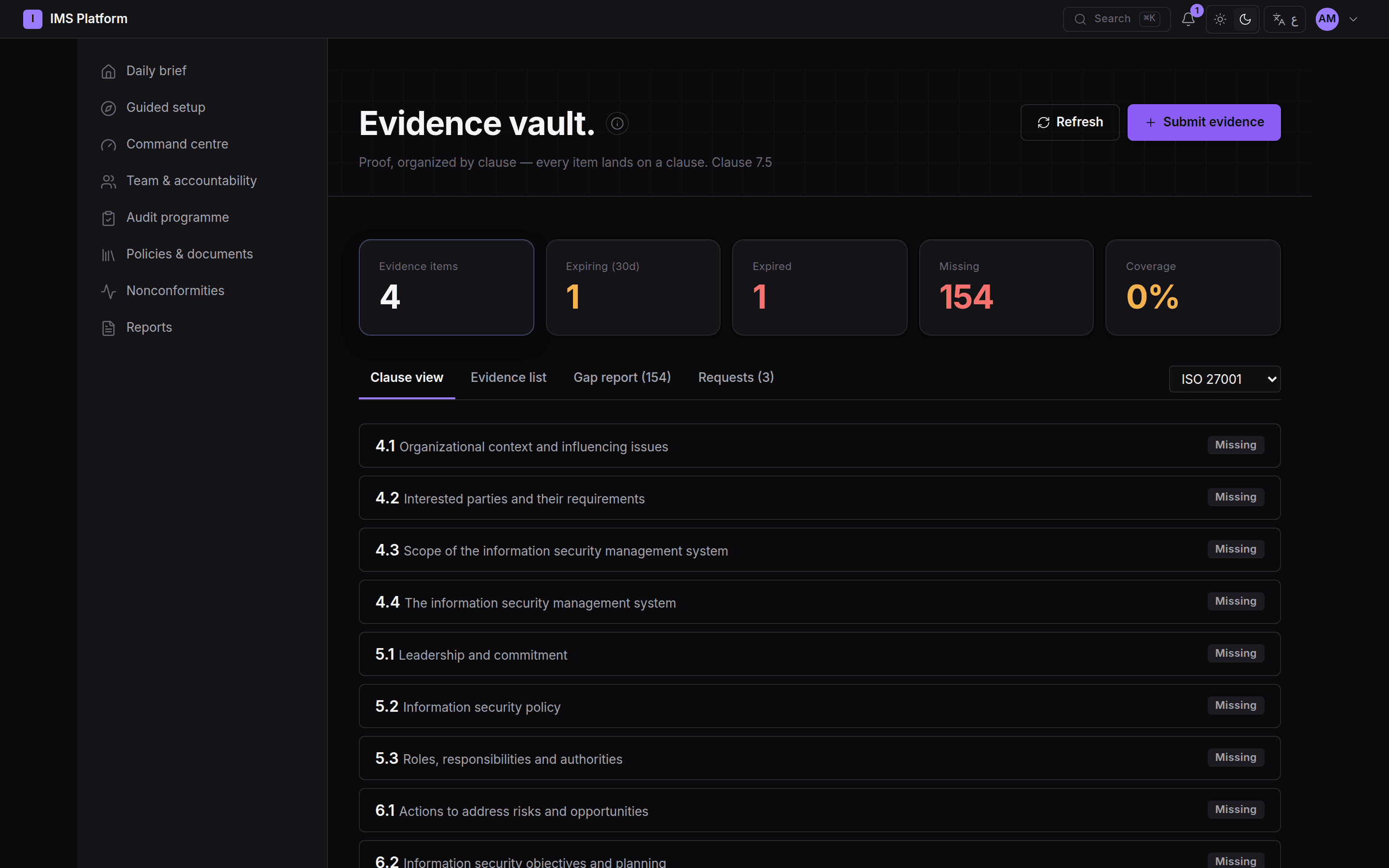1389x868 pixels.
Task: Click the Reports document icon
Action: 109,328
